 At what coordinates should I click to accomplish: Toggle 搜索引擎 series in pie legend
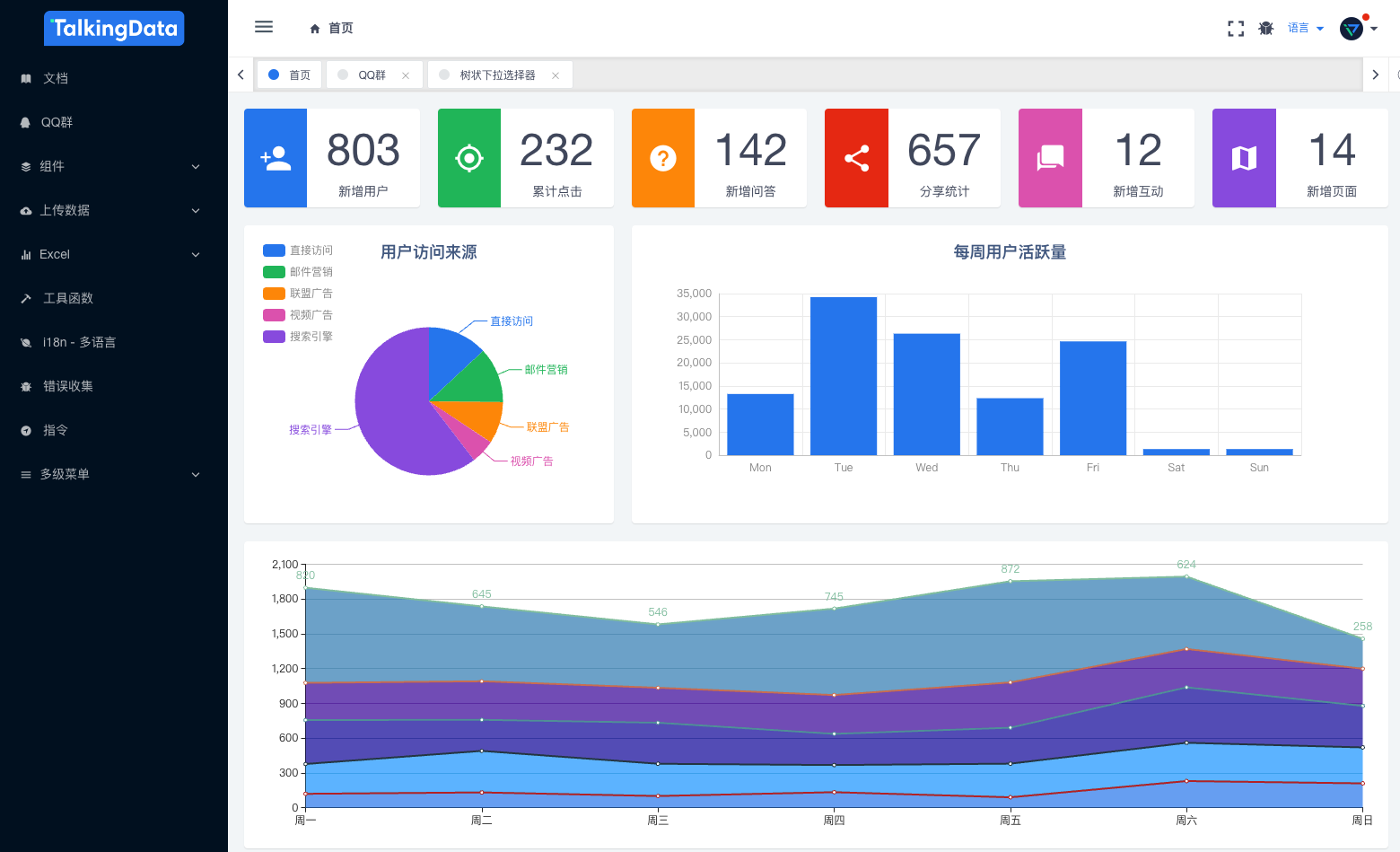click(x=298, y=337)
